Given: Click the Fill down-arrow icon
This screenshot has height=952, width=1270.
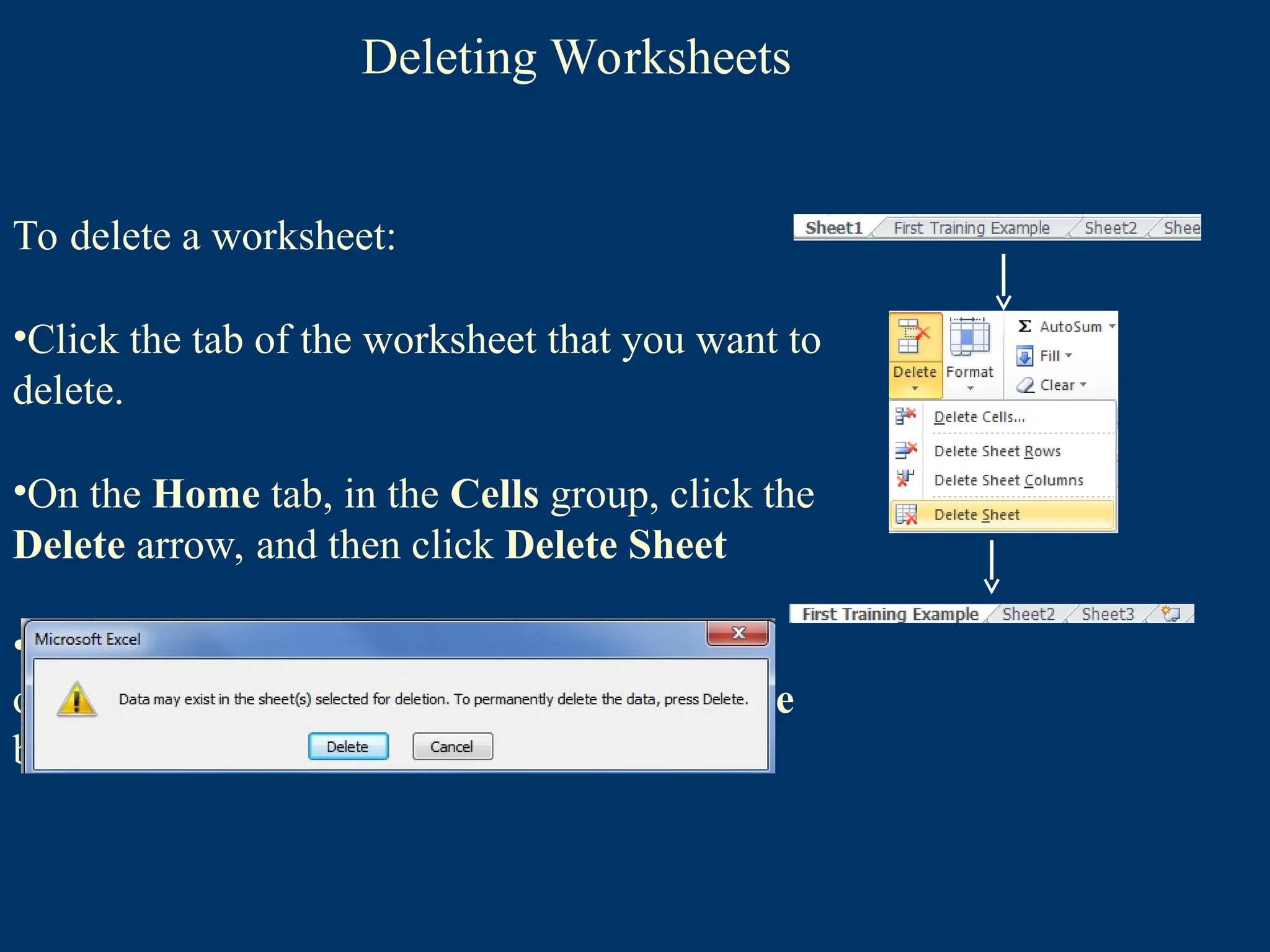Looking at the screenshot, I should (1024, 356).
